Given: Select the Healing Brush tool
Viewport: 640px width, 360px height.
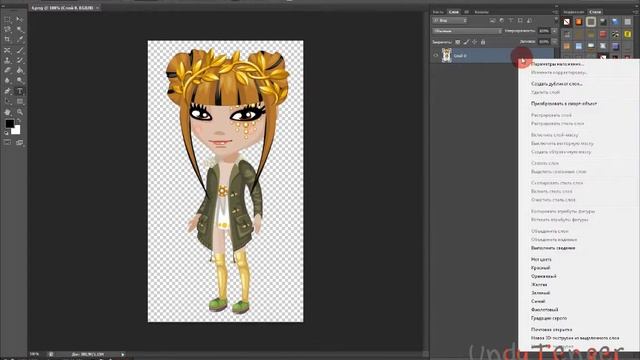Looking at the screenshot, I should tap(7, 50).
